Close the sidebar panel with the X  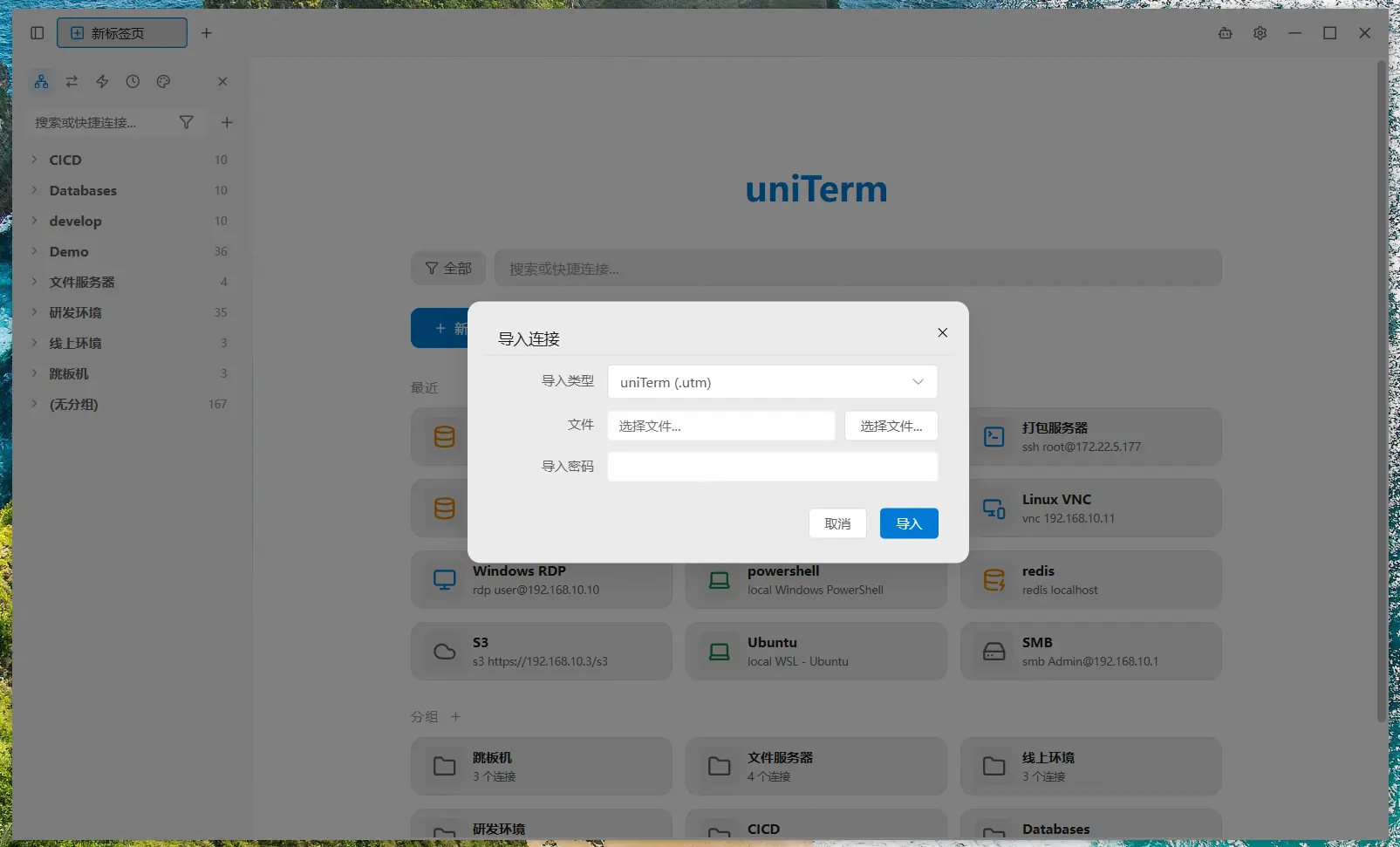click(x=222, y=81)
